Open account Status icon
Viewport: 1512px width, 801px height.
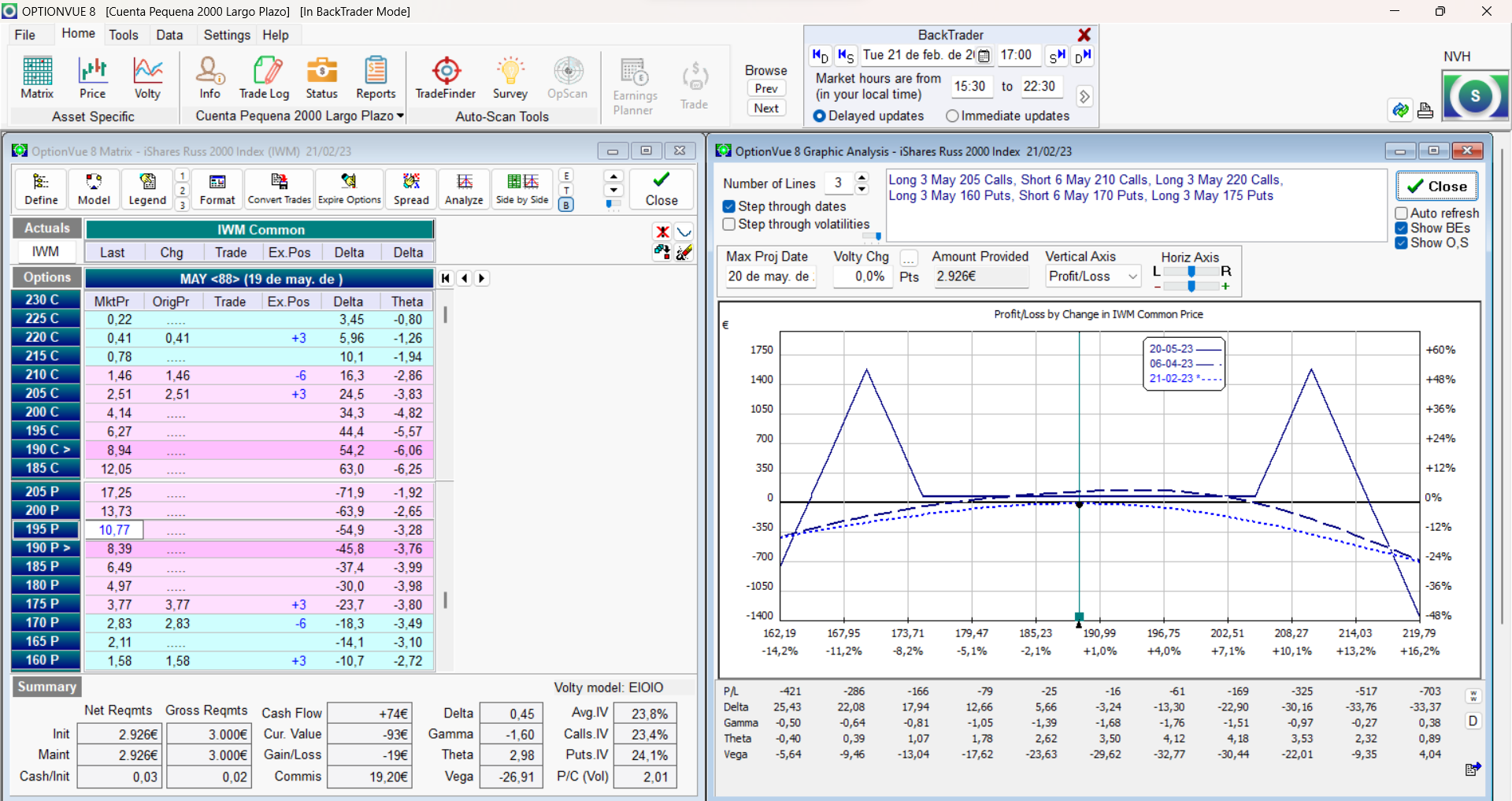tap(321, 78)
